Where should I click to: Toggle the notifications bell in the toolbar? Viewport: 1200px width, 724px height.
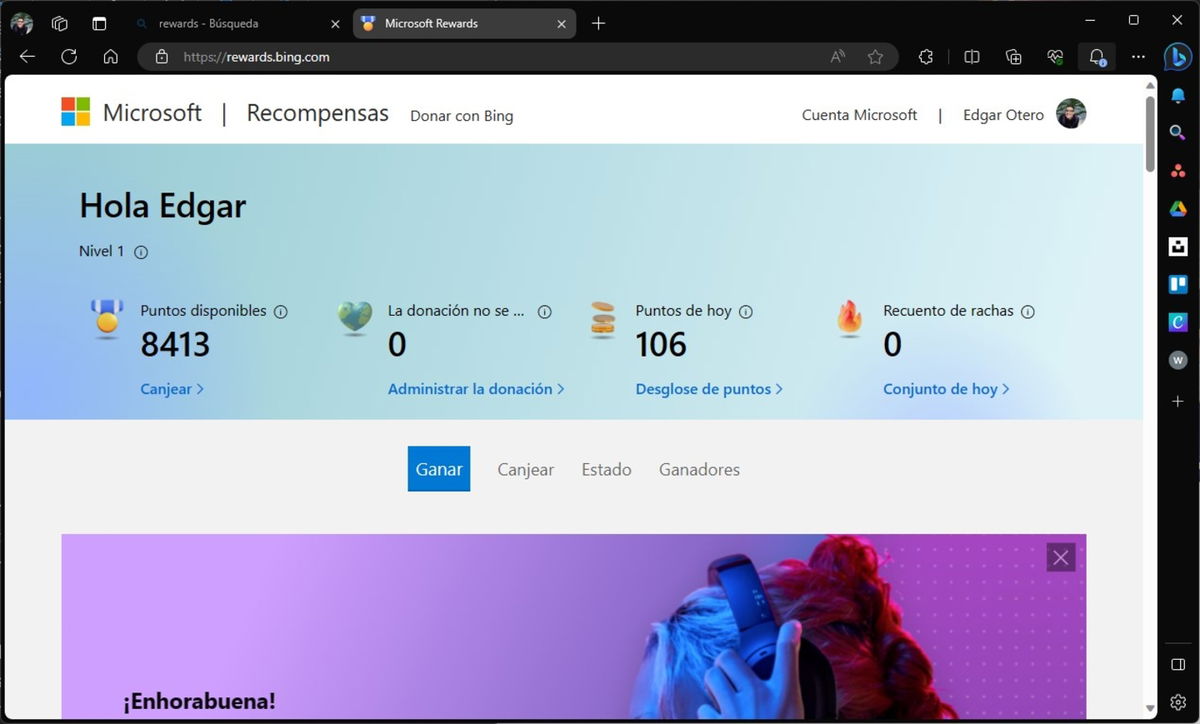click(1097, 57)
